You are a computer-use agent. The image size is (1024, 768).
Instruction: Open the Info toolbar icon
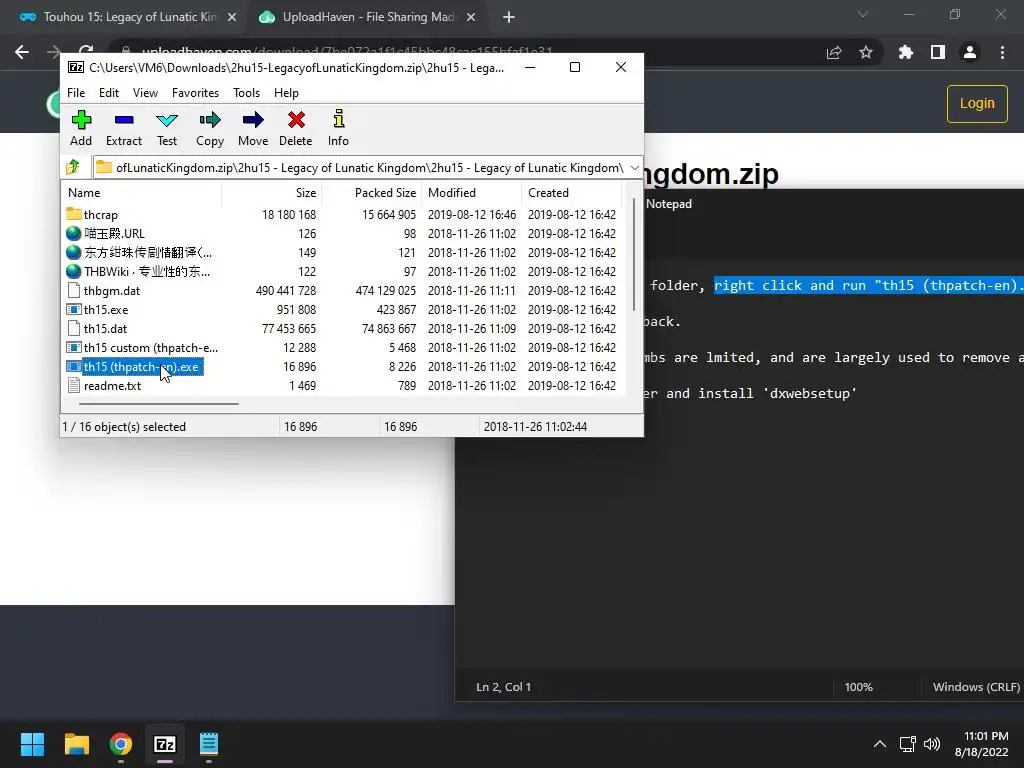pyautogui.click(x=338, y=128)
